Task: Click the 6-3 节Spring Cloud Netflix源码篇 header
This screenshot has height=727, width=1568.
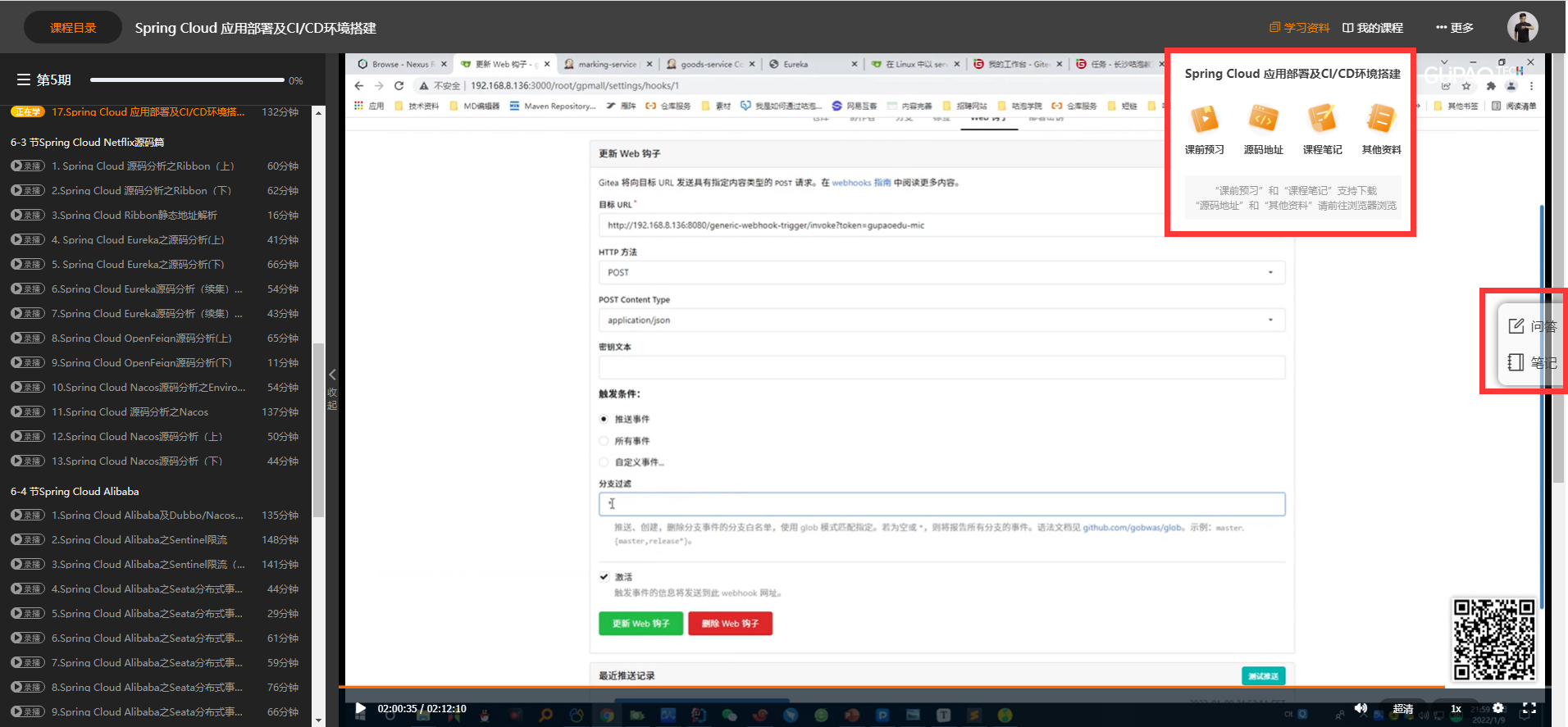Action: click(87, 142)
